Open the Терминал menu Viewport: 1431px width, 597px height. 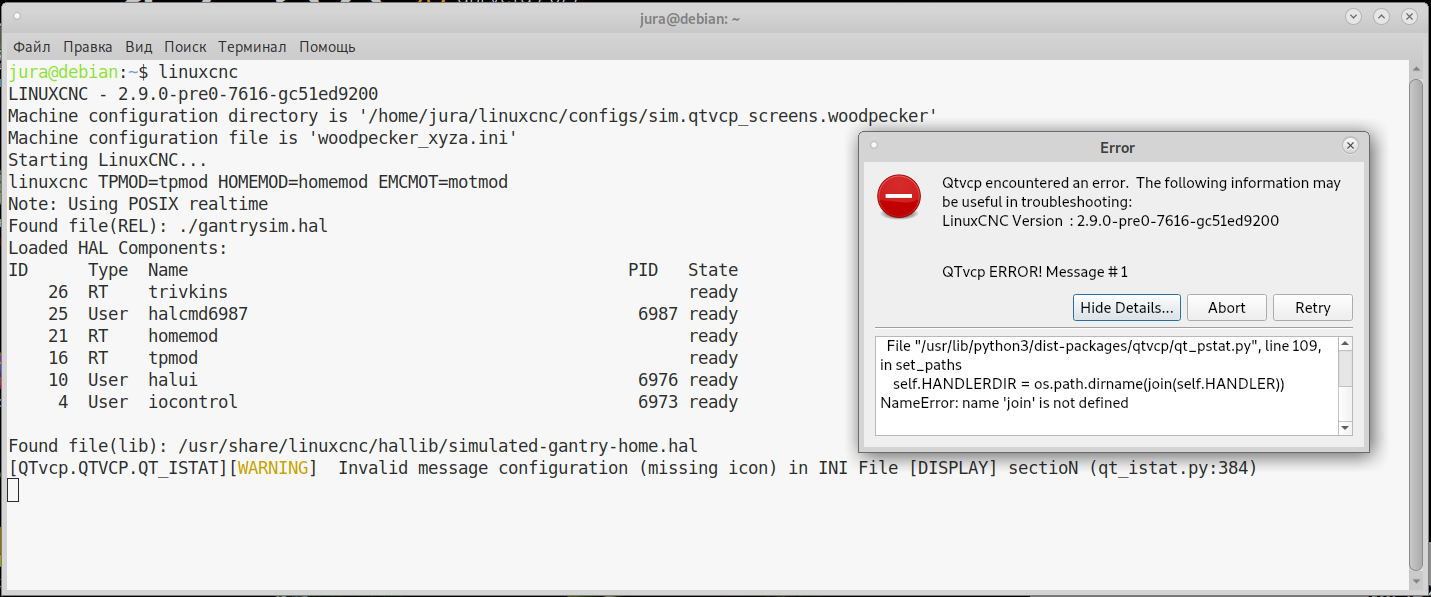tap(252, 47)
